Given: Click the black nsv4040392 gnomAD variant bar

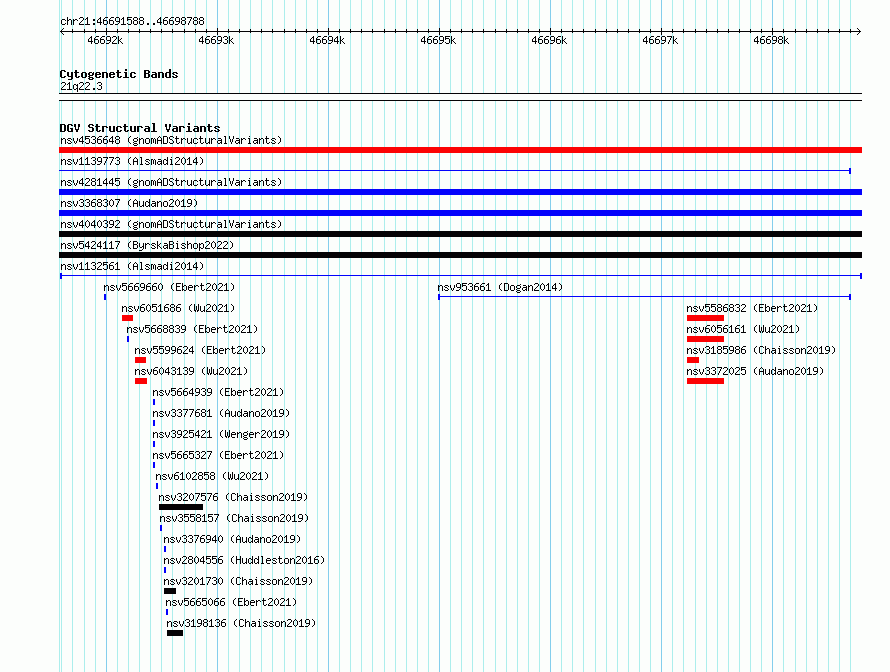Looking at the screenshot, I should coord(460,234).
